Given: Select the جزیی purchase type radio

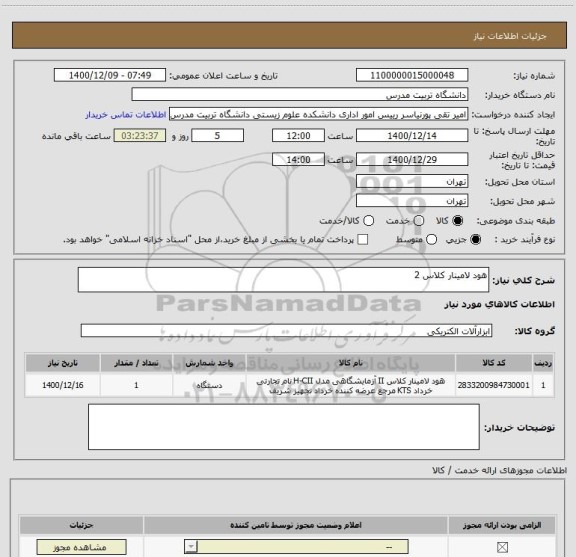Looking at the screenshot, I should click(475, 240).
